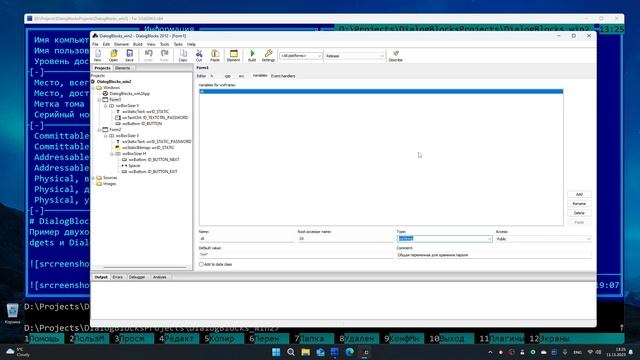
Task: Switch to the cpp source tab
Action: pyautogui.click(x=228, y=76)
